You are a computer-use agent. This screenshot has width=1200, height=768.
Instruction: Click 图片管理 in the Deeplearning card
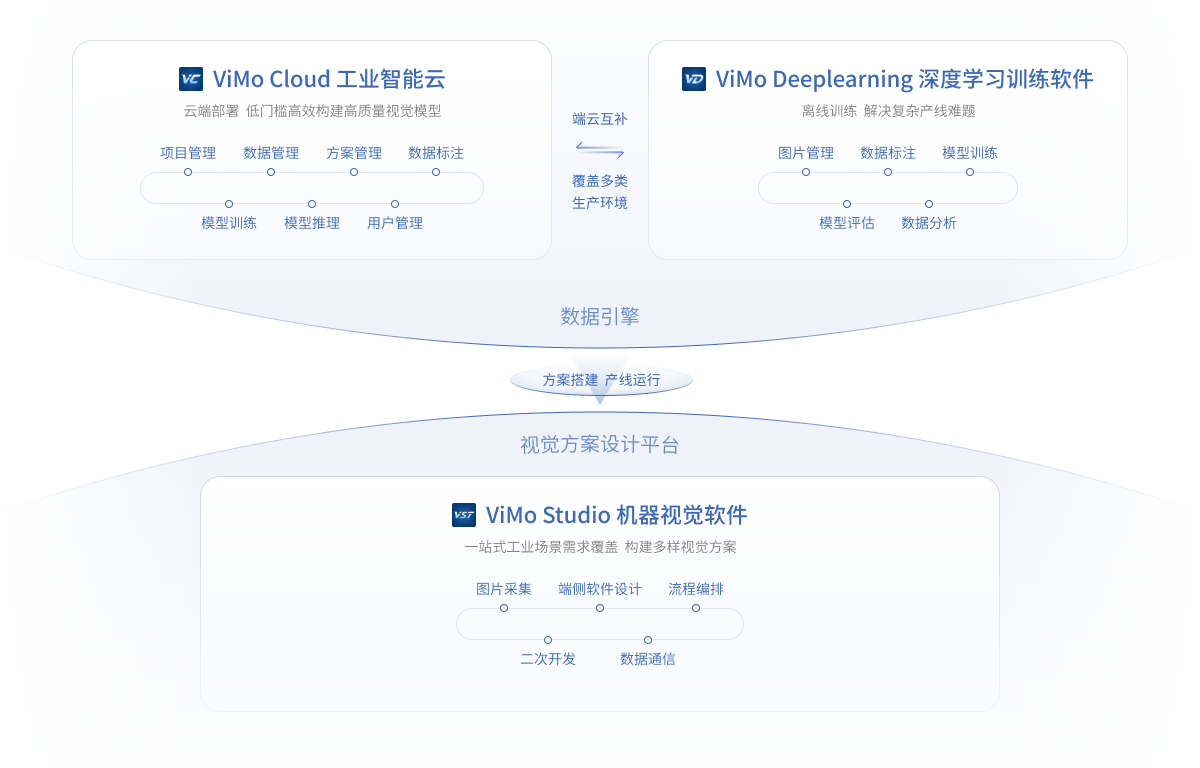(x=806, y=153)
